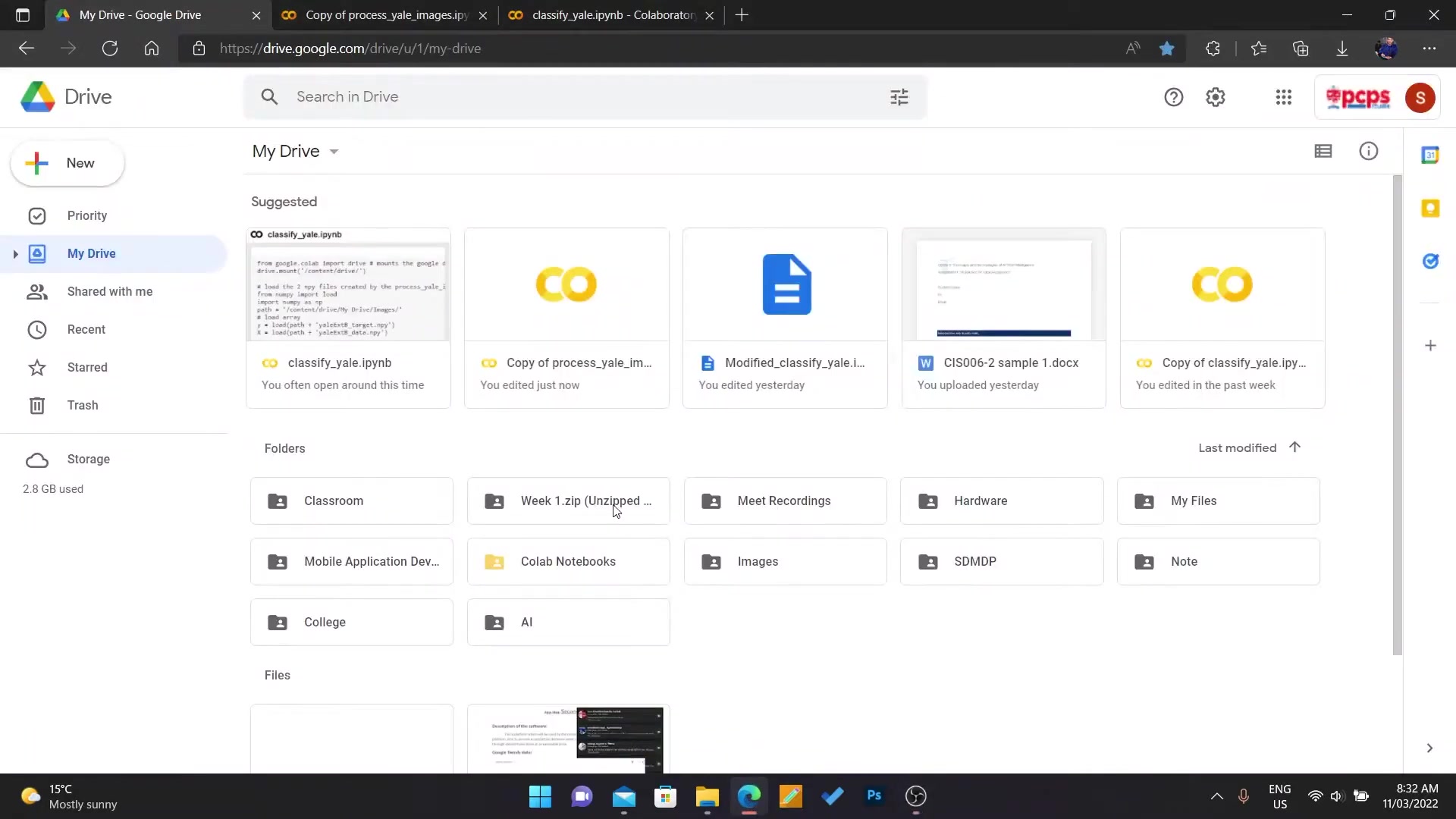Open browser extensions puzzle icon
The height and width of the screenshot is (819, 1456).
click(1213, 49)
